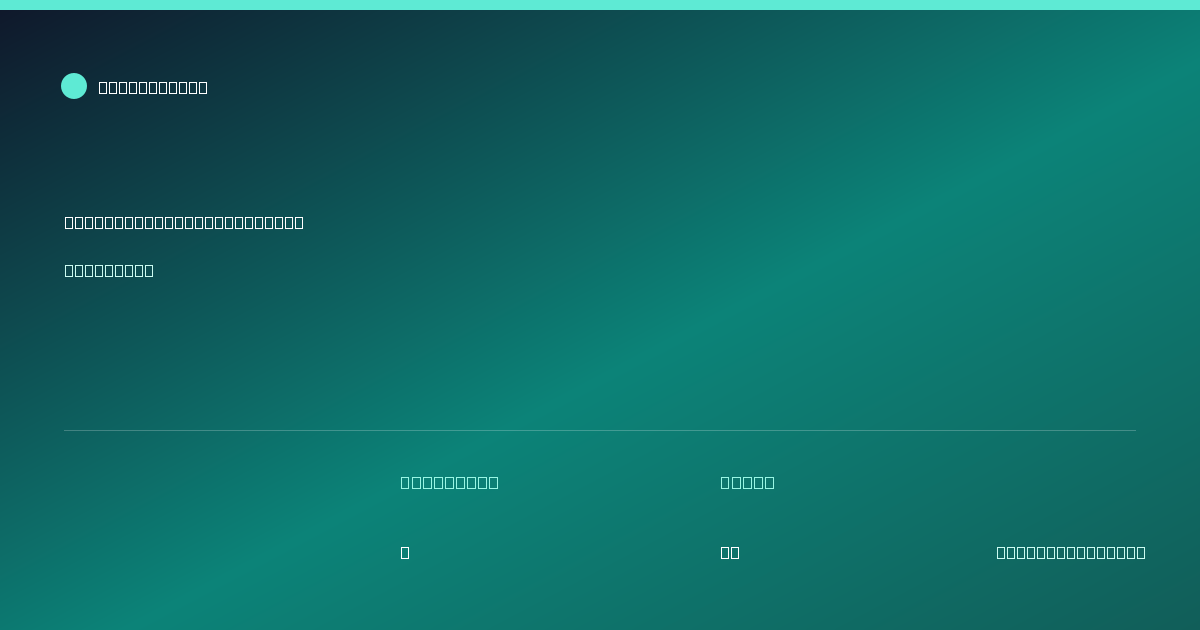Click the shorter subtitle line under the headline
This screenshot has height=630, width=1200.
(x=109, y=270)
